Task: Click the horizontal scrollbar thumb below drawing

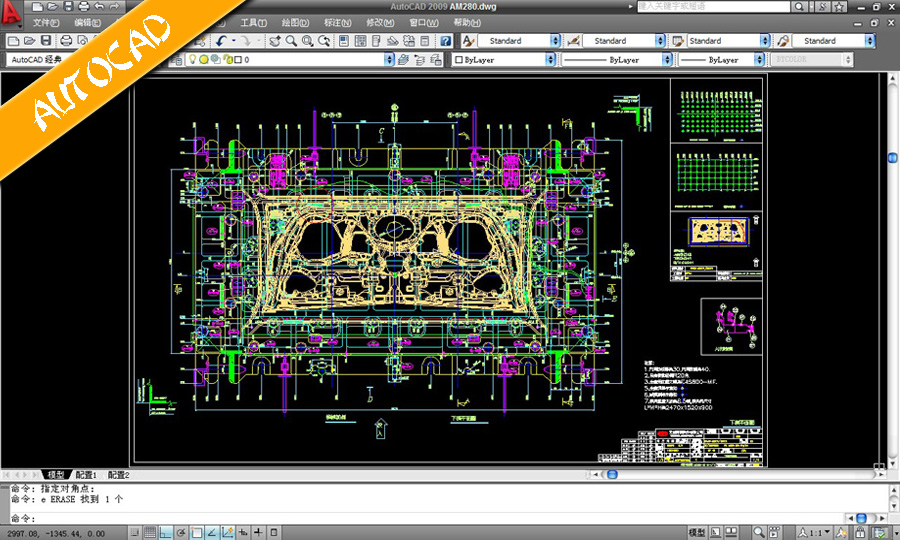Action: [x=612, y=475]
